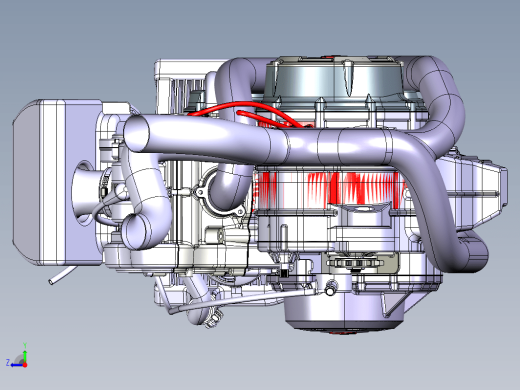520x390 pixels.
Task: Select the large horizontal exhaust pipe
Action: point(267,143)
